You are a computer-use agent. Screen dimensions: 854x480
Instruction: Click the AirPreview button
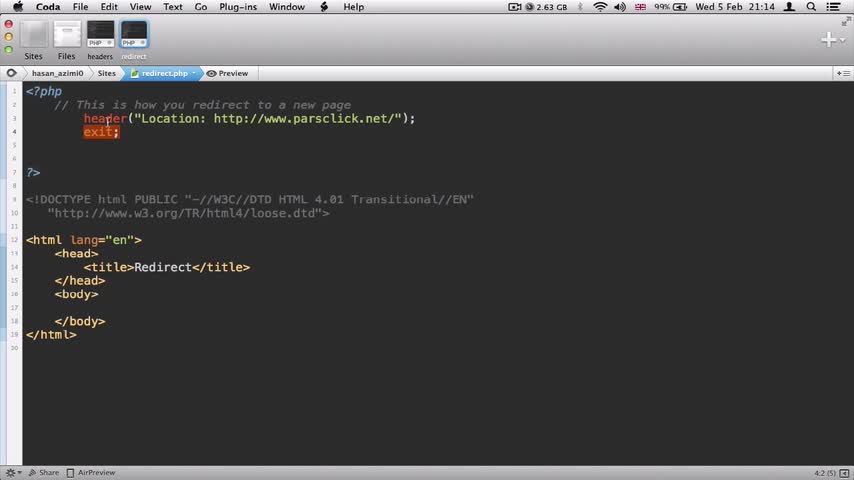coord(91,473)
